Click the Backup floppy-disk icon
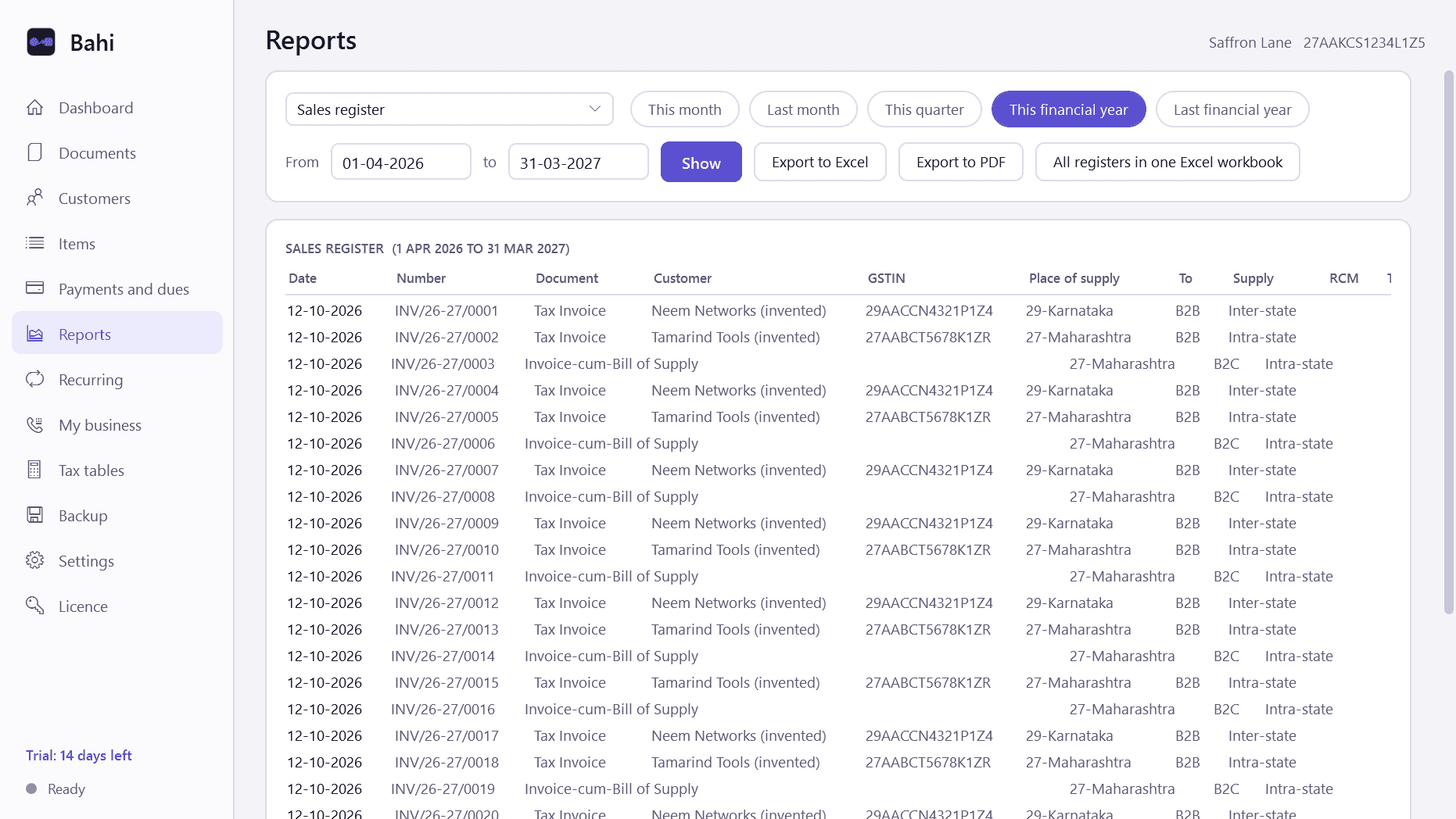This screenshot has height=819, width=1456. pos(34,515)
